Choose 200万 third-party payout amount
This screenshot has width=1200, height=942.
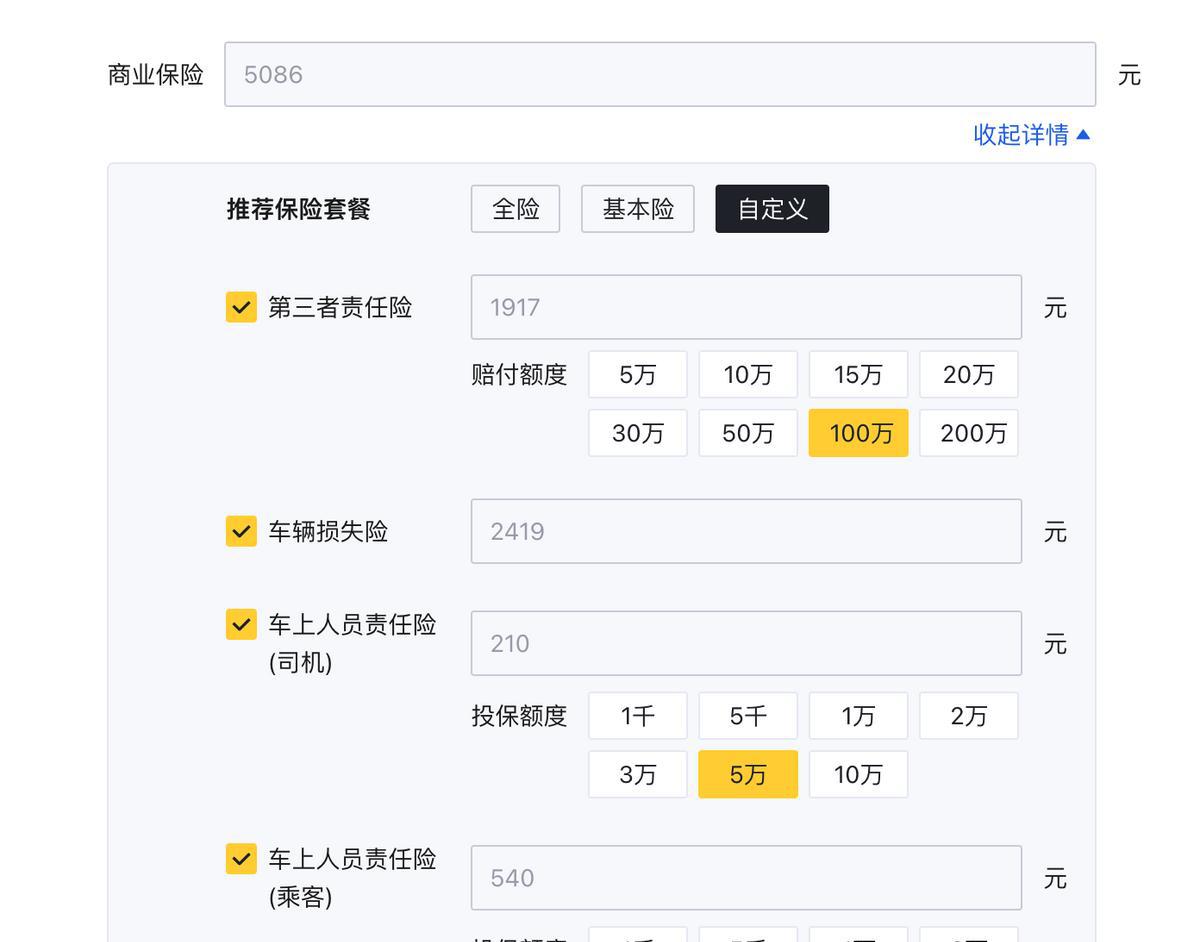968,433
